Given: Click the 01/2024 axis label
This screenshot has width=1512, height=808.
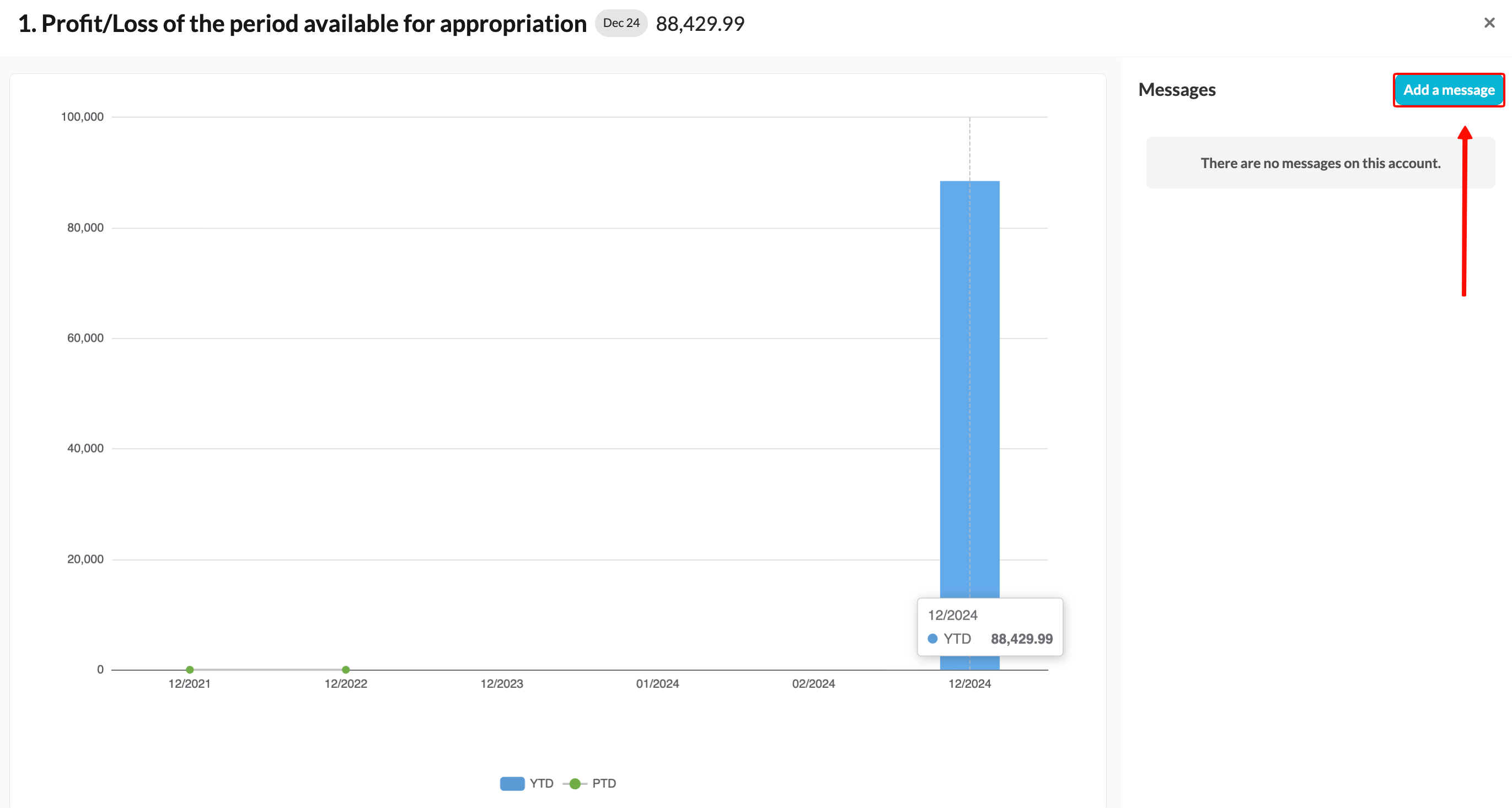Looking at the screenshot, I should point(657,683).
